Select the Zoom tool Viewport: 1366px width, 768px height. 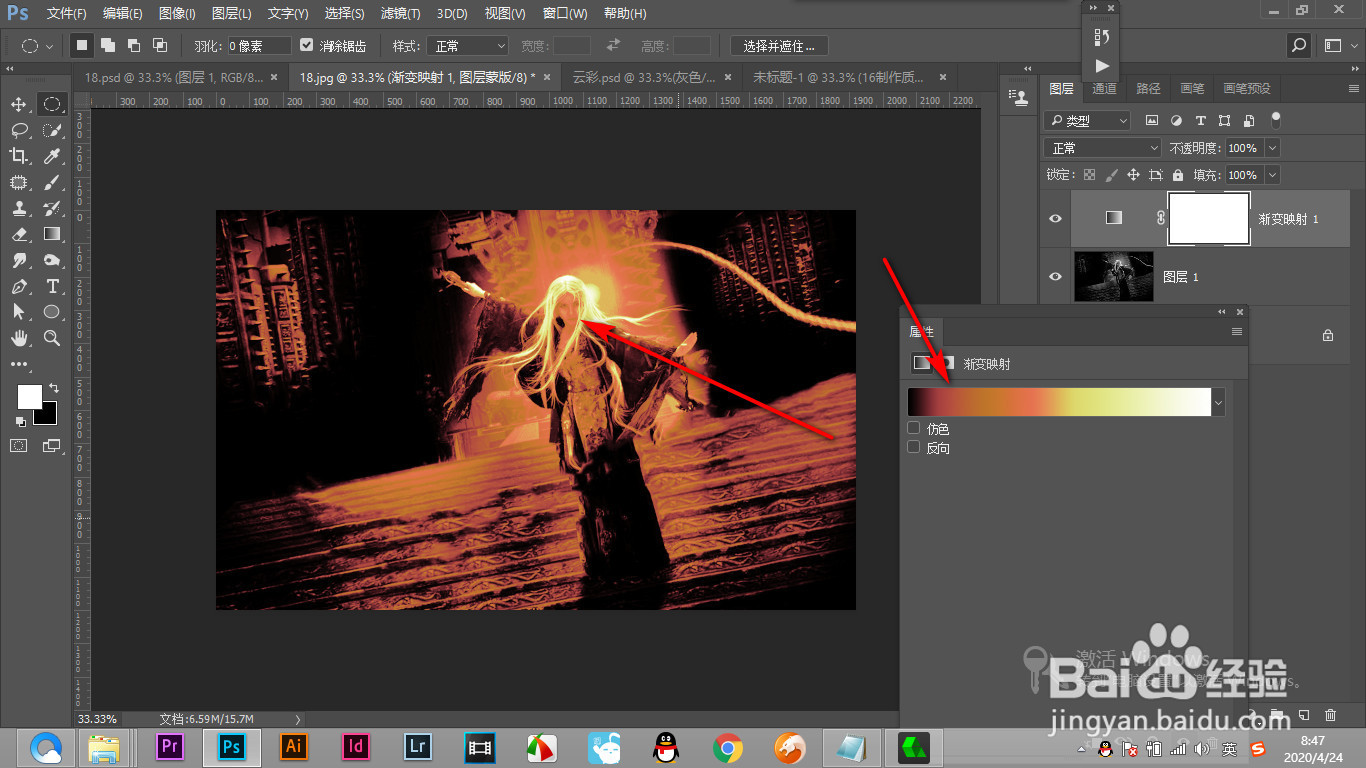tap(52, 339)
